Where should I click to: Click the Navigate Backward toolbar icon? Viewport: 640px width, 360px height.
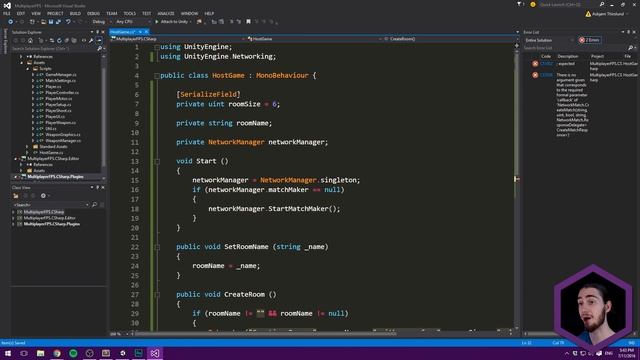11,22
